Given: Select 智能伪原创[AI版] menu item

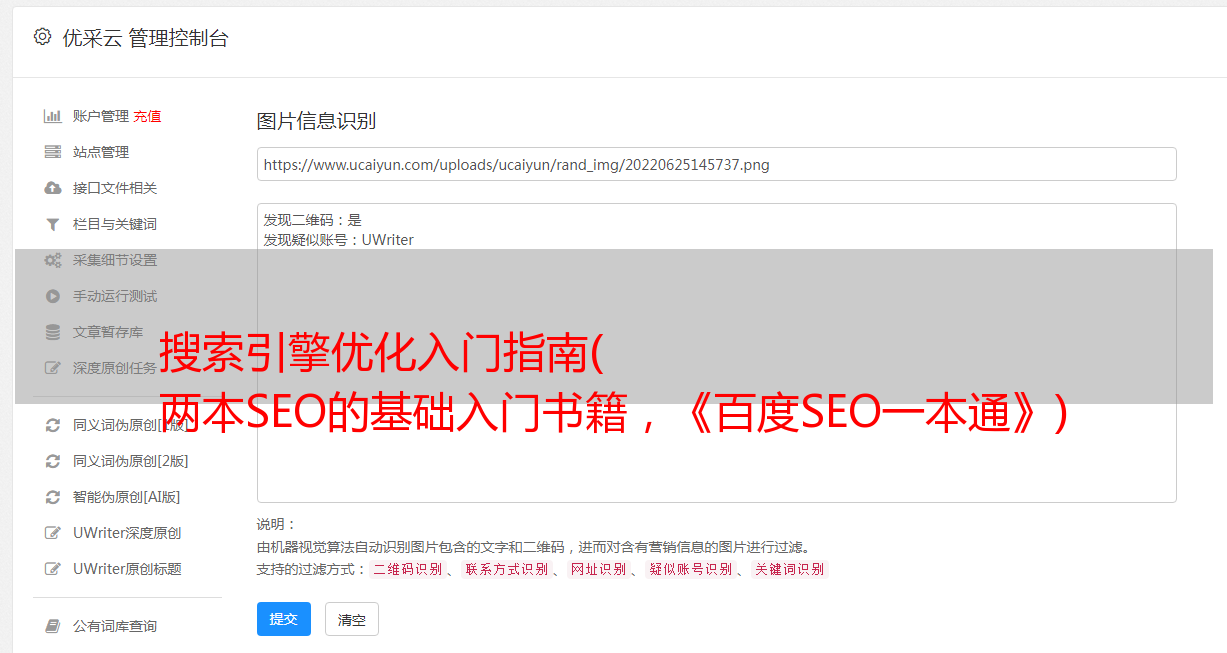Looking at the screenshot, I should (x=127, y=497).
